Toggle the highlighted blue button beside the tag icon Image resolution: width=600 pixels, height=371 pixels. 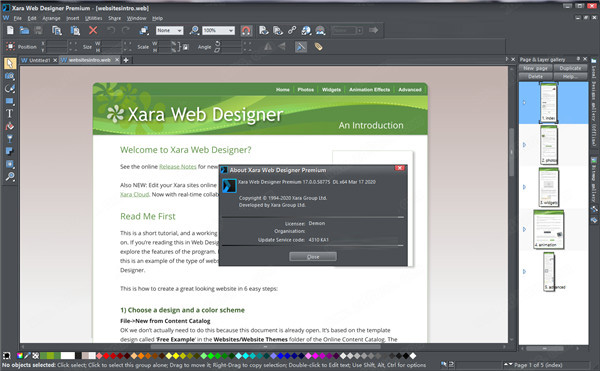point(301,47)
